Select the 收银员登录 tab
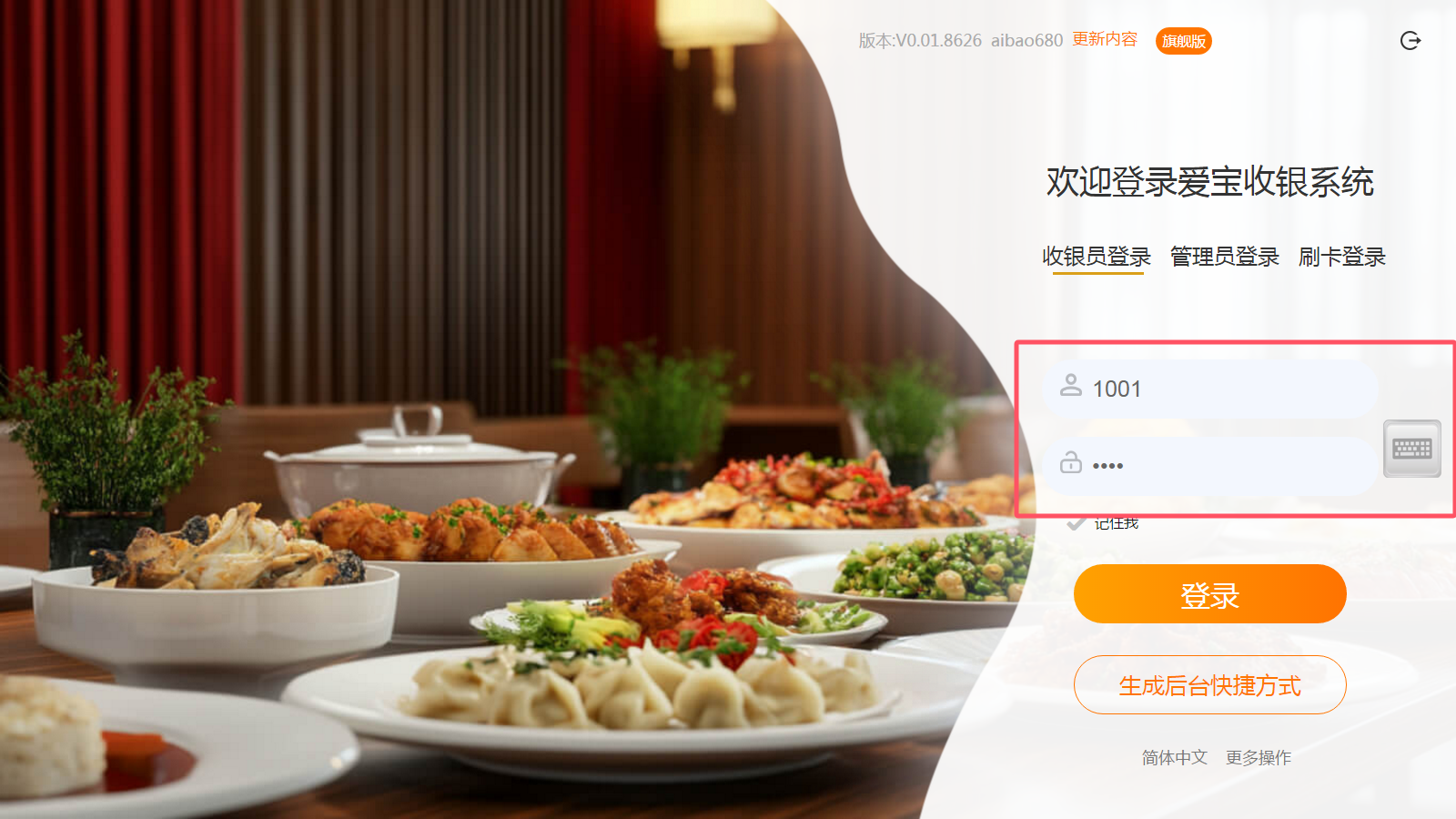The width and height of the screenshot is (1456, 819). (x=1097, y=257)
